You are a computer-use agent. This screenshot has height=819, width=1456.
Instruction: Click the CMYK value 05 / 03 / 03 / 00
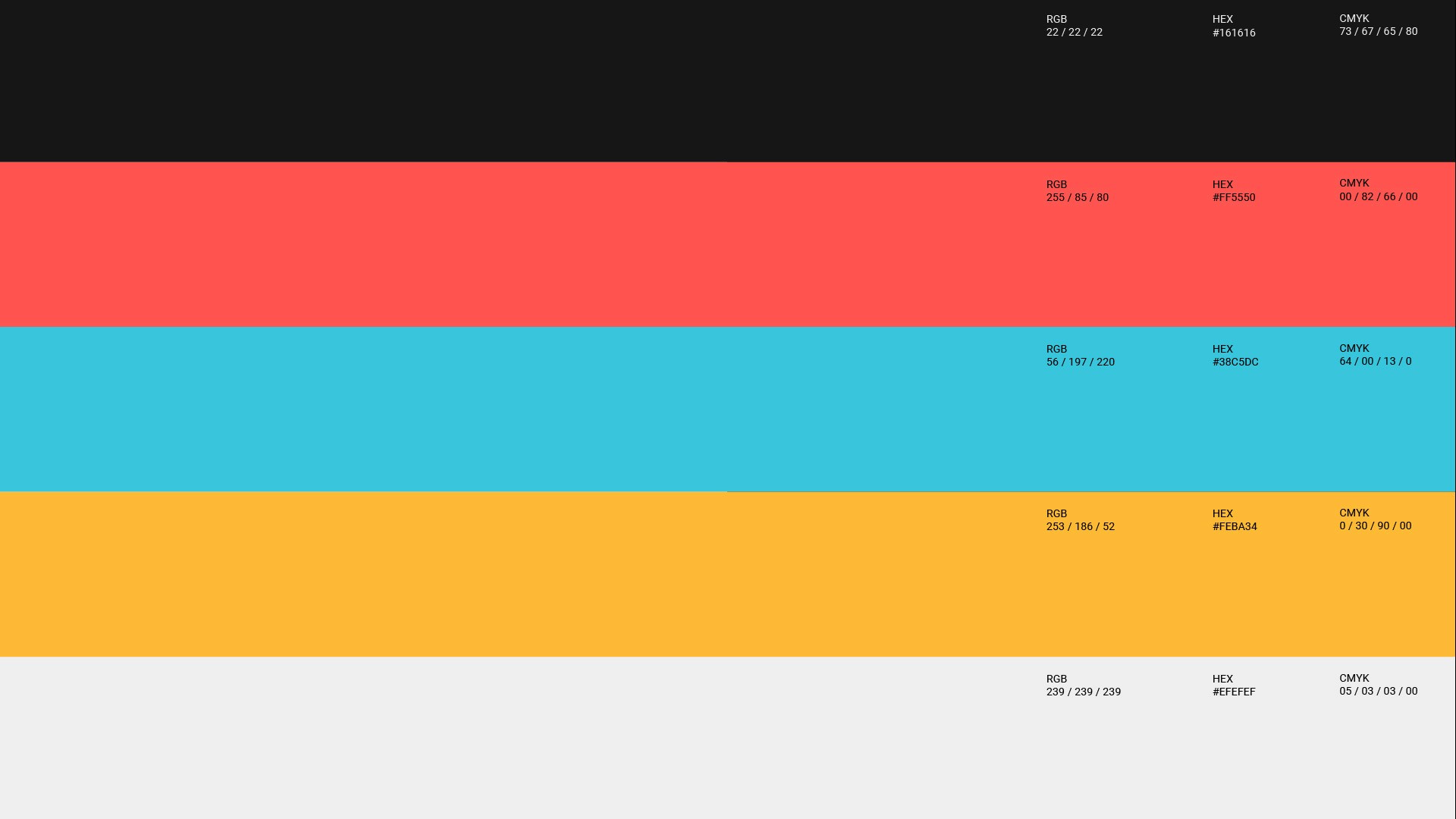1378,692
